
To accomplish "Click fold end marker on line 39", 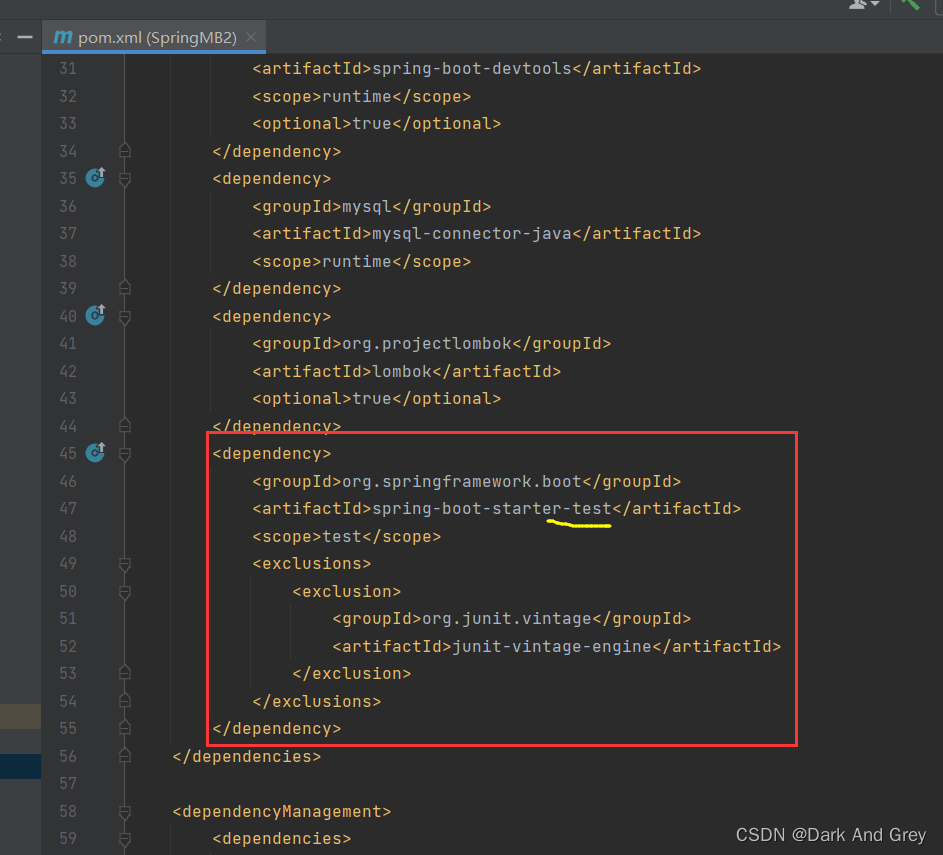I will 125,287.
